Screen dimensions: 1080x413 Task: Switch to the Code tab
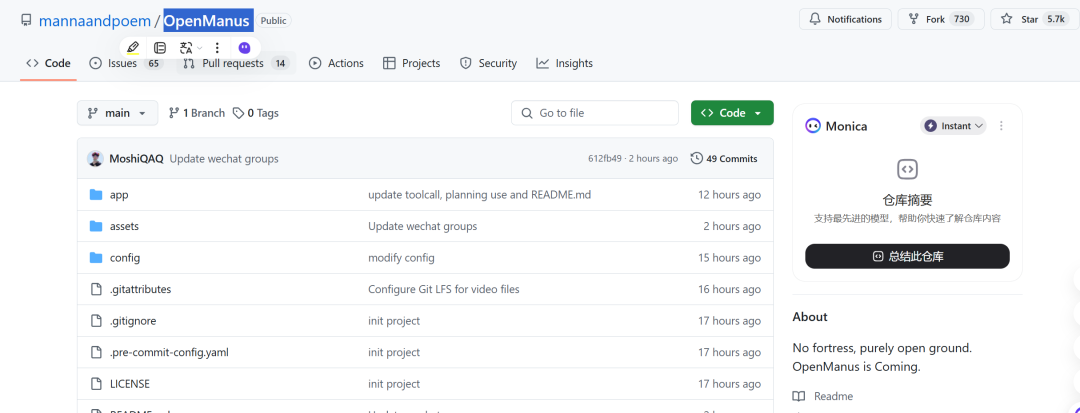click(x=48, y=63)
